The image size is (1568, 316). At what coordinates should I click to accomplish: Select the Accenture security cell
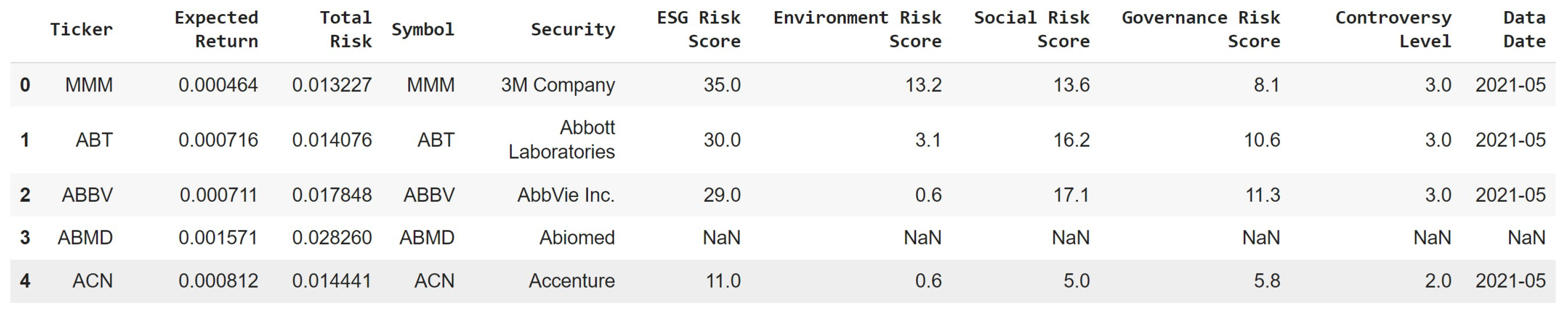pos(571,281)
